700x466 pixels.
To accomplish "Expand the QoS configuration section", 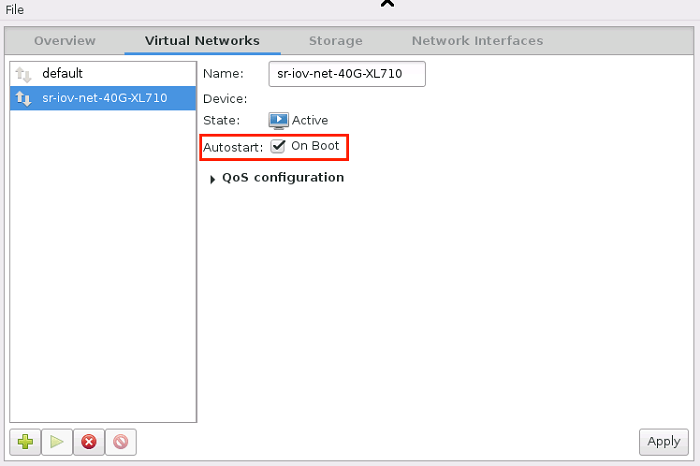I will pyautogui.click(x=213, y=178).
